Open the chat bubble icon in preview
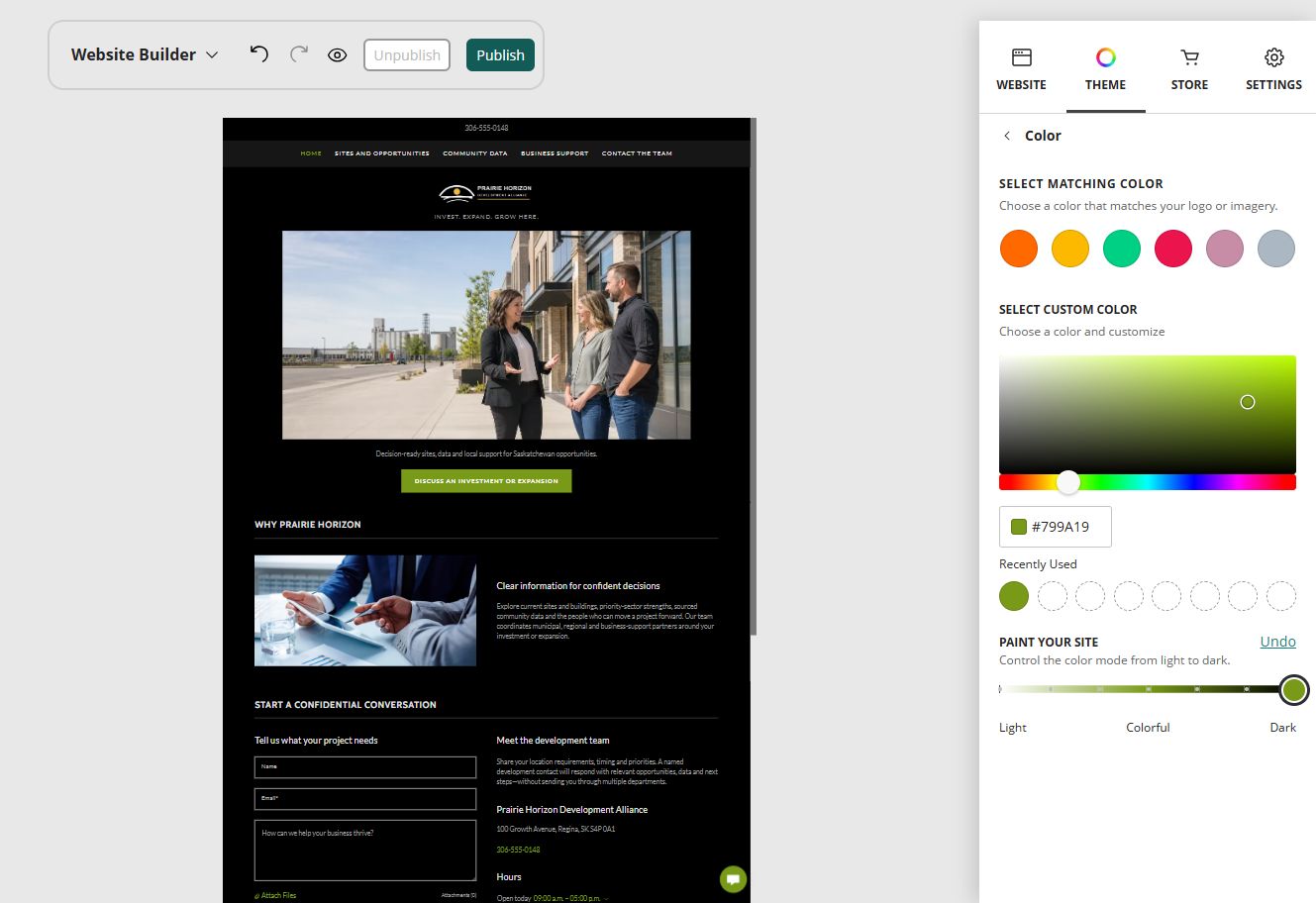Viewport: 1316px width, 903px height. (x=733, y=878)
